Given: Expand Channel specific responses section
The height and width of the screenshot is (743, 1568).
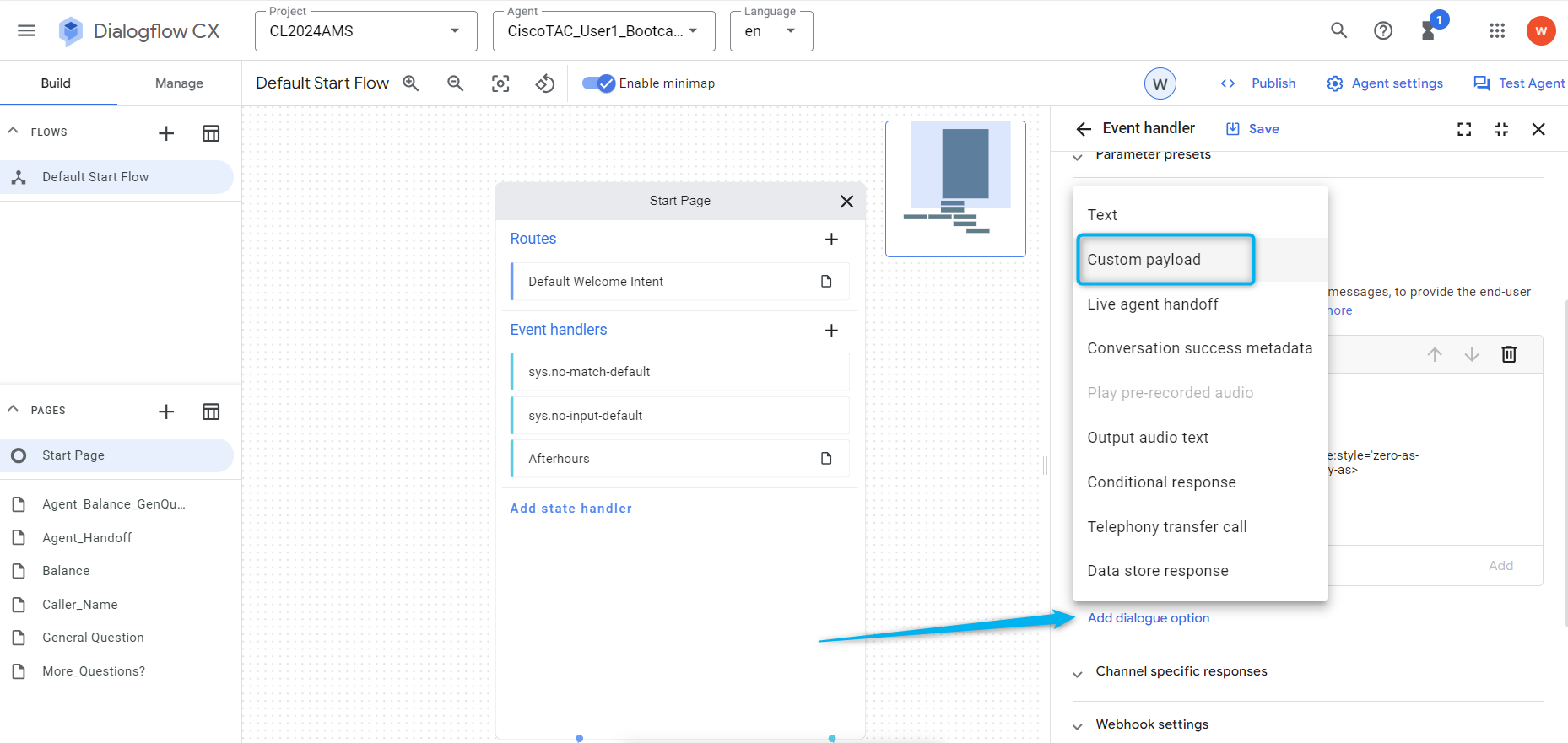Looking at the screenshot, I should point(1077,674).
